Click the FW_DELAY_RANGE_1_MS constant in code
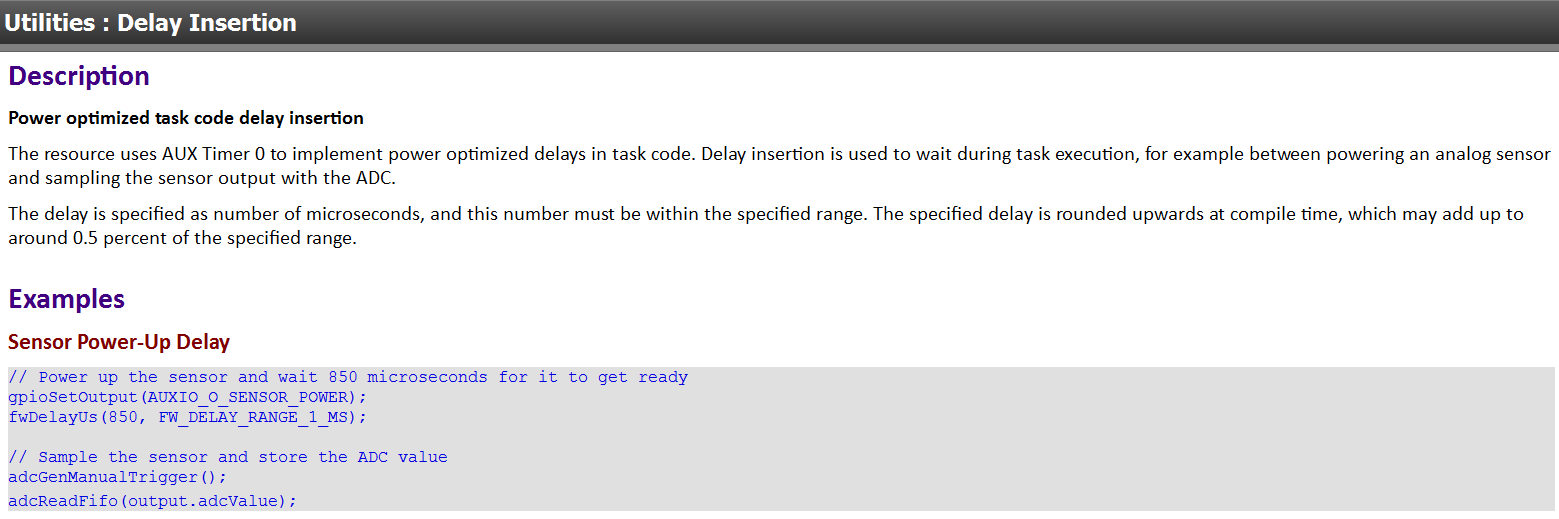 [x=253, y=417]
